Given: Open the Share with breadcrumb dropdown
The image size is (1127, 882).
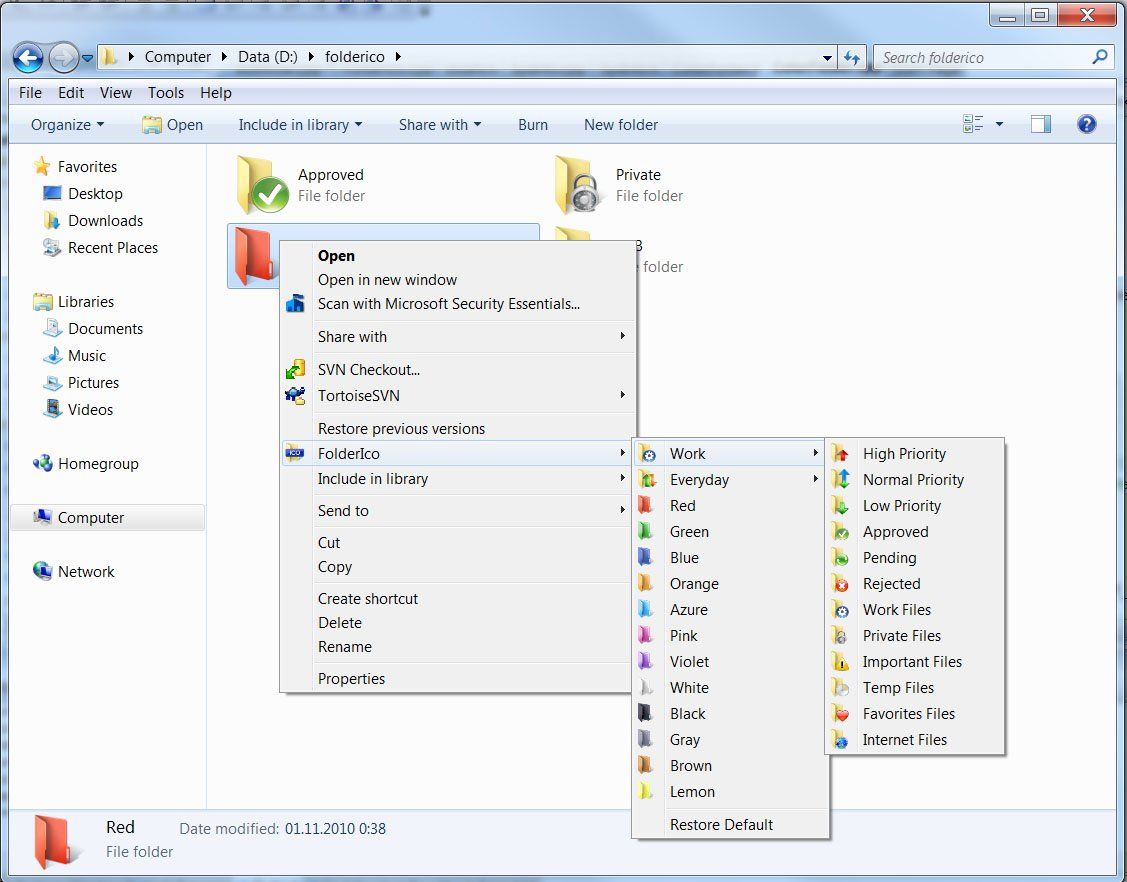Looking at the screenshot, I should pyautogui.click(x=440, y=124).
